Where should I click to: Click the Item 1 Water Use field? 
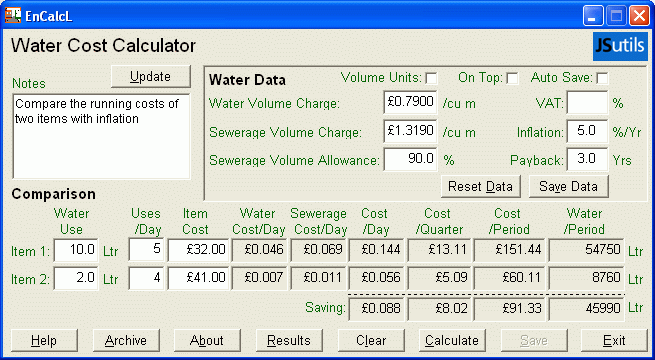click(76, 251)
